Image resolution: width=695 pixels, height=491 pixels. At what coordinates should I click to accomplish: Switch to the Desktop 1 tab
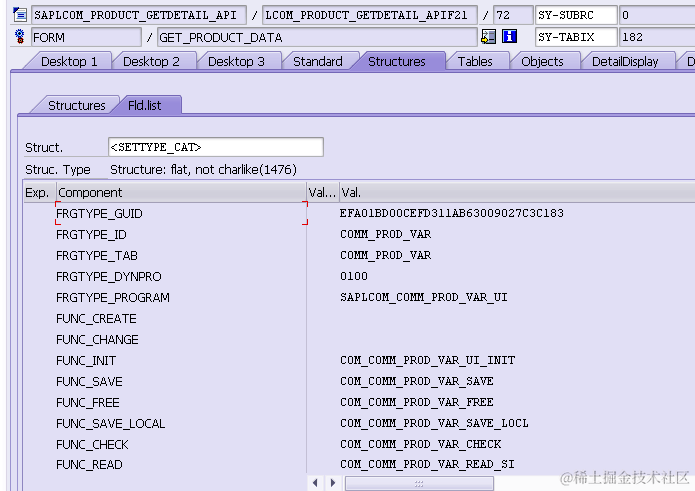(69, 61)
